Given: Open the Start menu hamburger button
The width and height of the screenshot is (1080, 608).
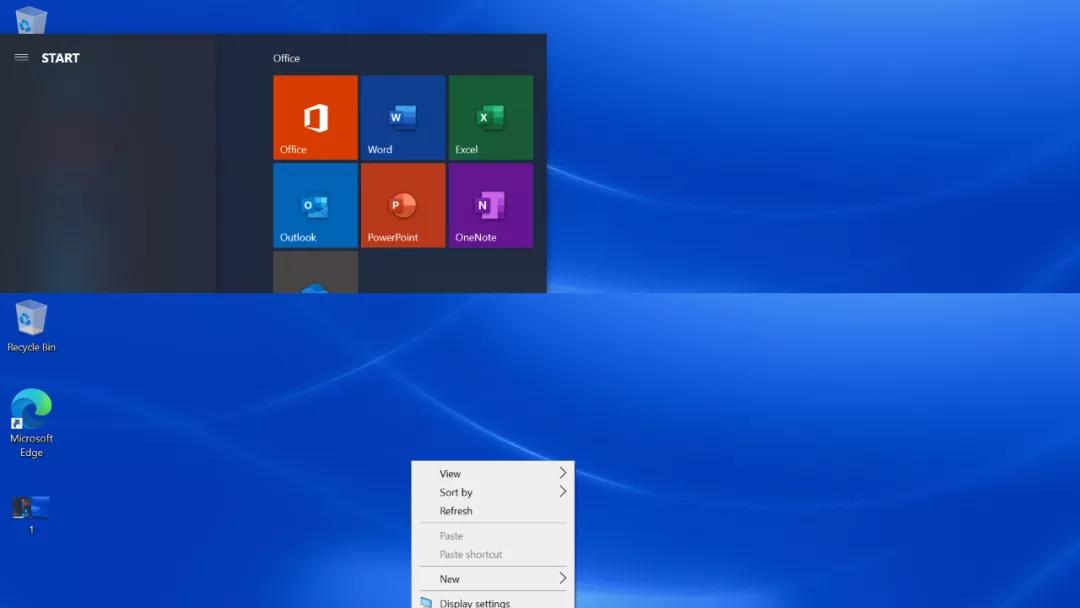Looking at the screenshot, I should click(x=21, y=57).
